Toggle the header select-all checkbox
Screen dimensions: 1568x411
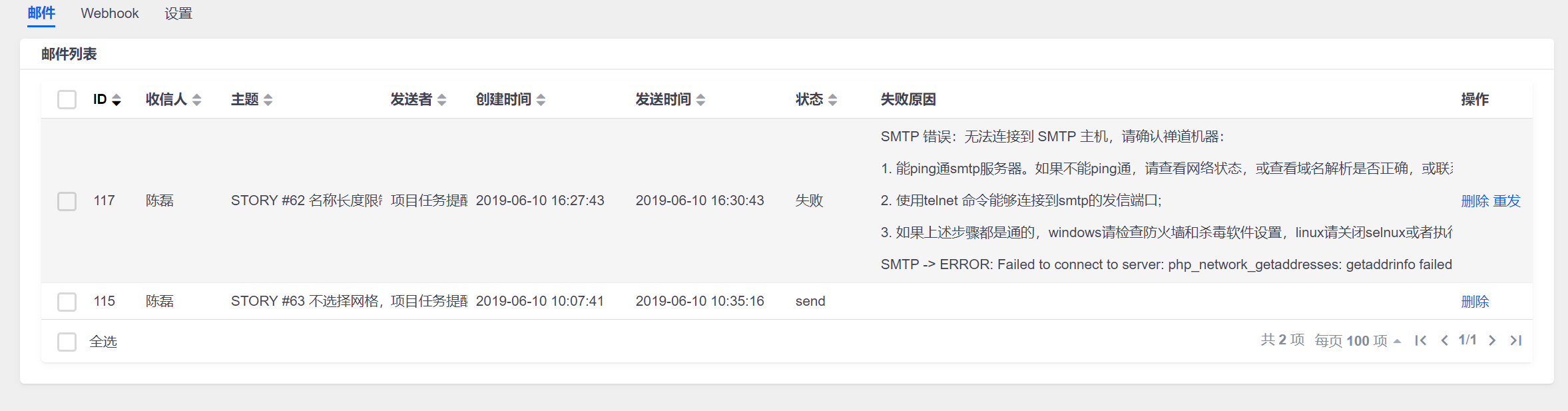click(67, 100)
